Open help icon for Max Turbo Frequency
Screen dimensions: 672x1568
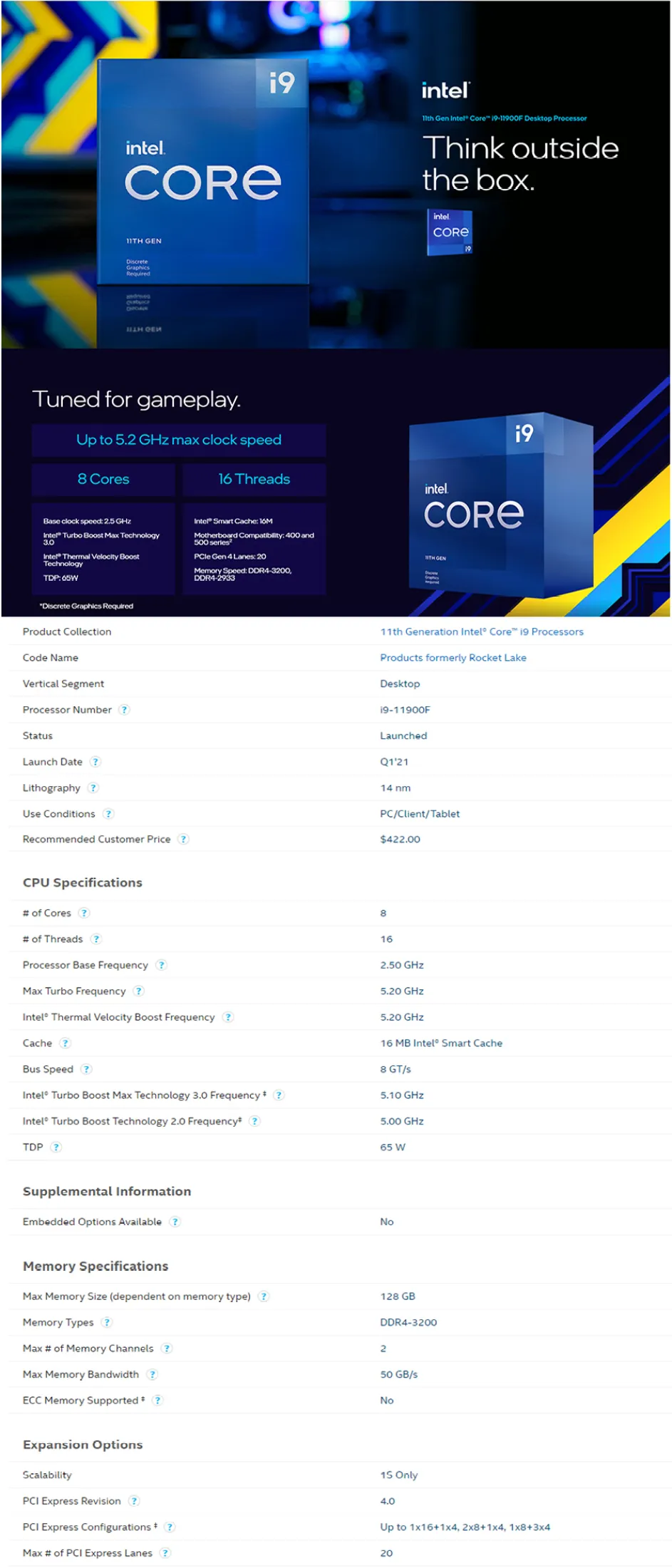139,991
